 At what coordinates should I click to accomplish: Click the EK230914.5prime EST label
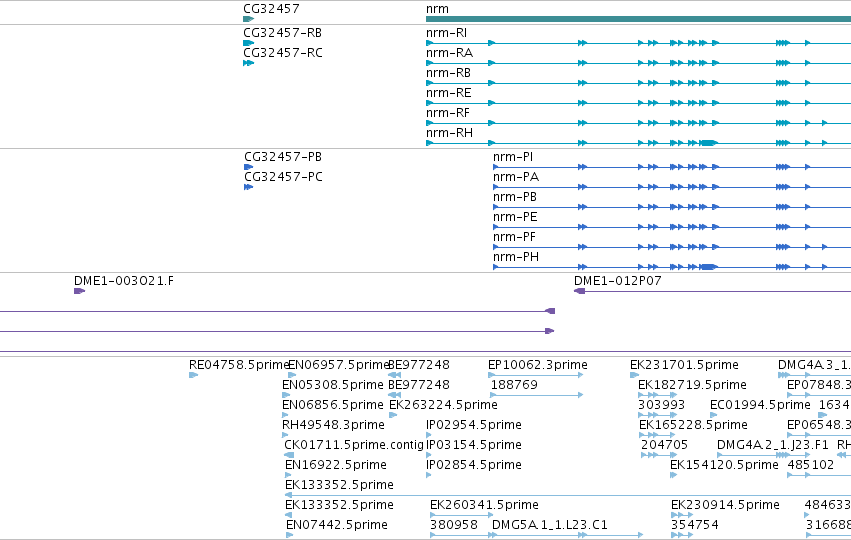pos(725,505)
